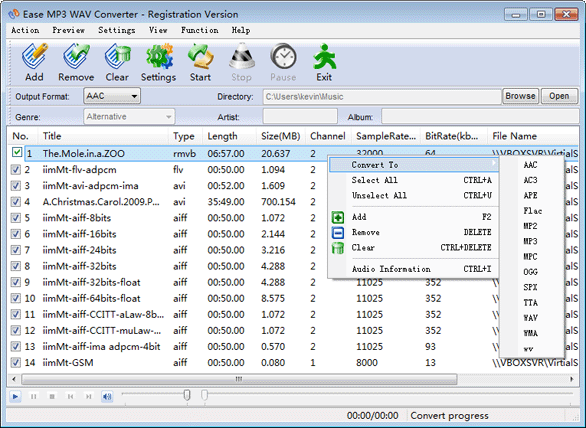
Task: Toggle checkbox for row 14 iimMt-GSM
Action: [x=16, y=363]
